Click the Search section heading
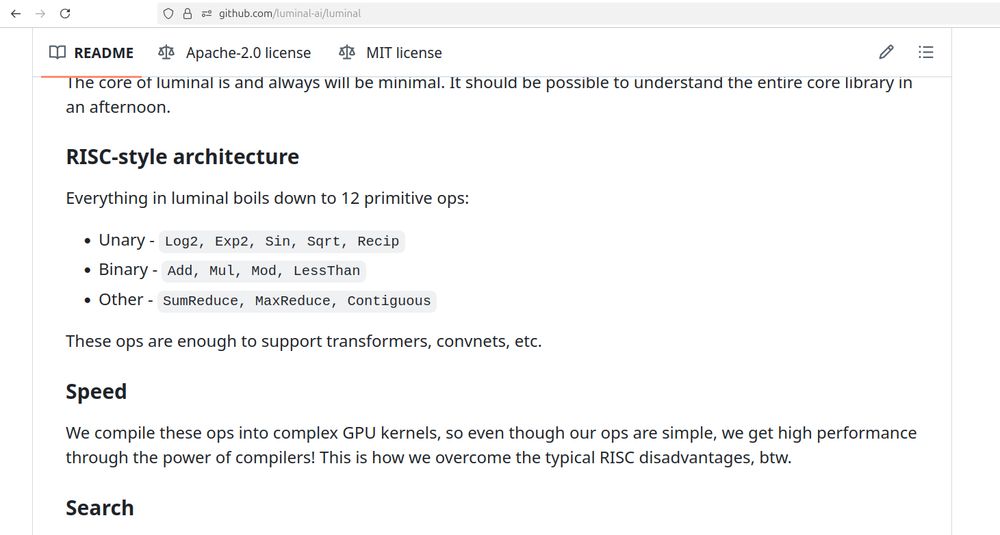 [99, 508]
